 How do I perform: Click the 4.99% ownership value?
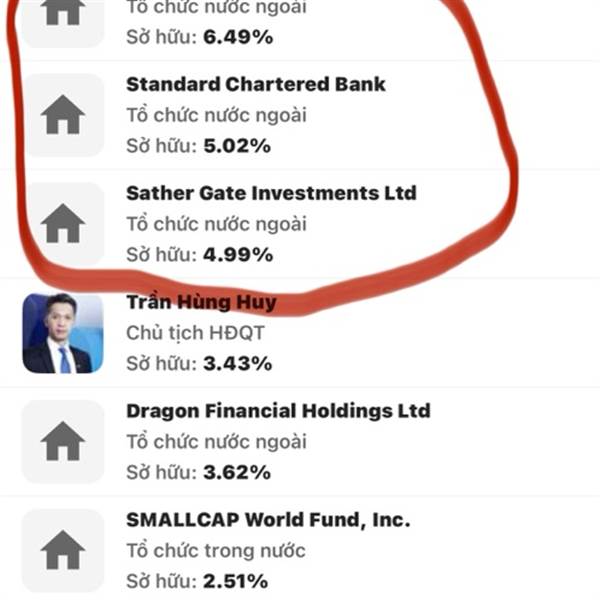pyautogui.click(x=238, y=255)
